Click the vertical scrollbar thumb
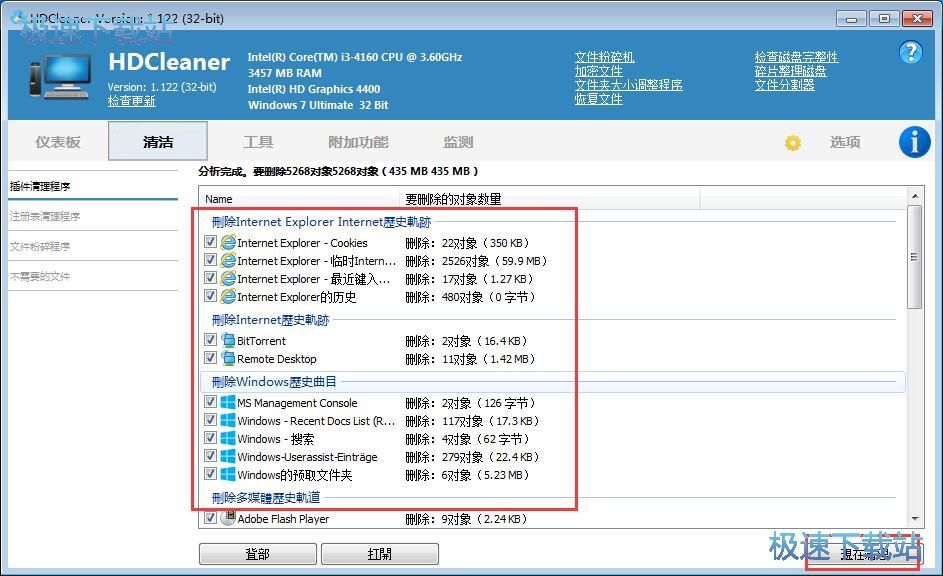 [x=915, y=257]
